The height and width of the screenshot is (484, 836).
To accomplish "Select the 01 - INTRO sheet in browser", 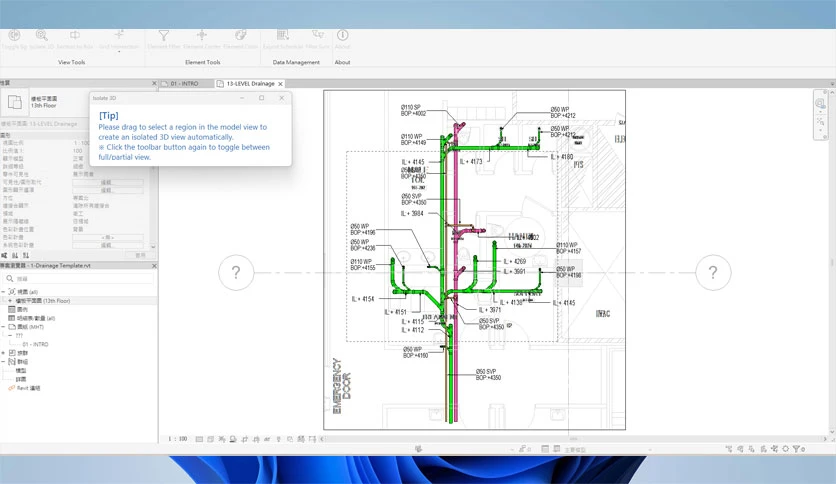I will pyautogui.click(x=35, y=344).
